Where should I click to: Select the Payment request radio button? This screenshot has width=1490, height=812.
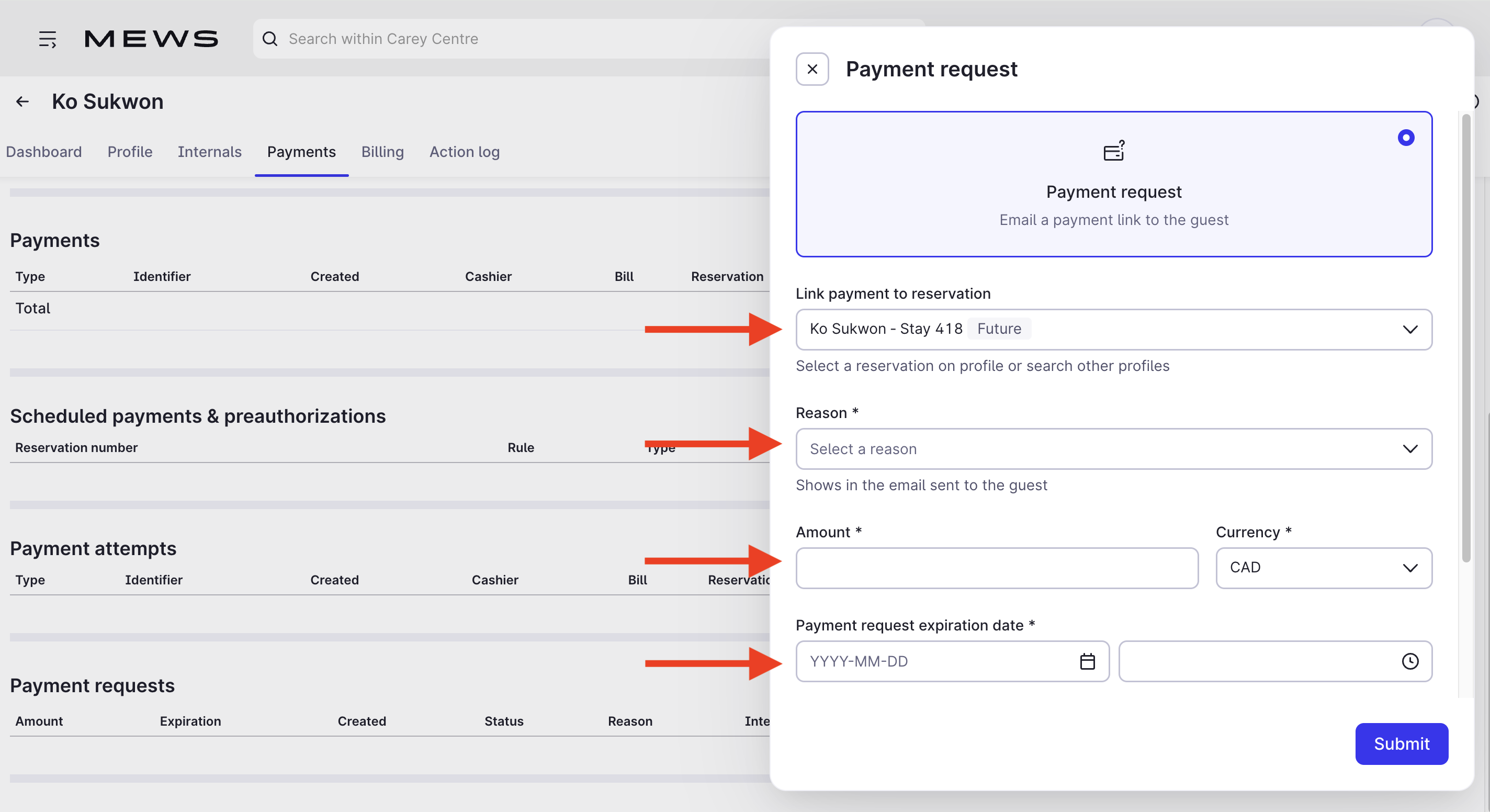pos(1406,138)
